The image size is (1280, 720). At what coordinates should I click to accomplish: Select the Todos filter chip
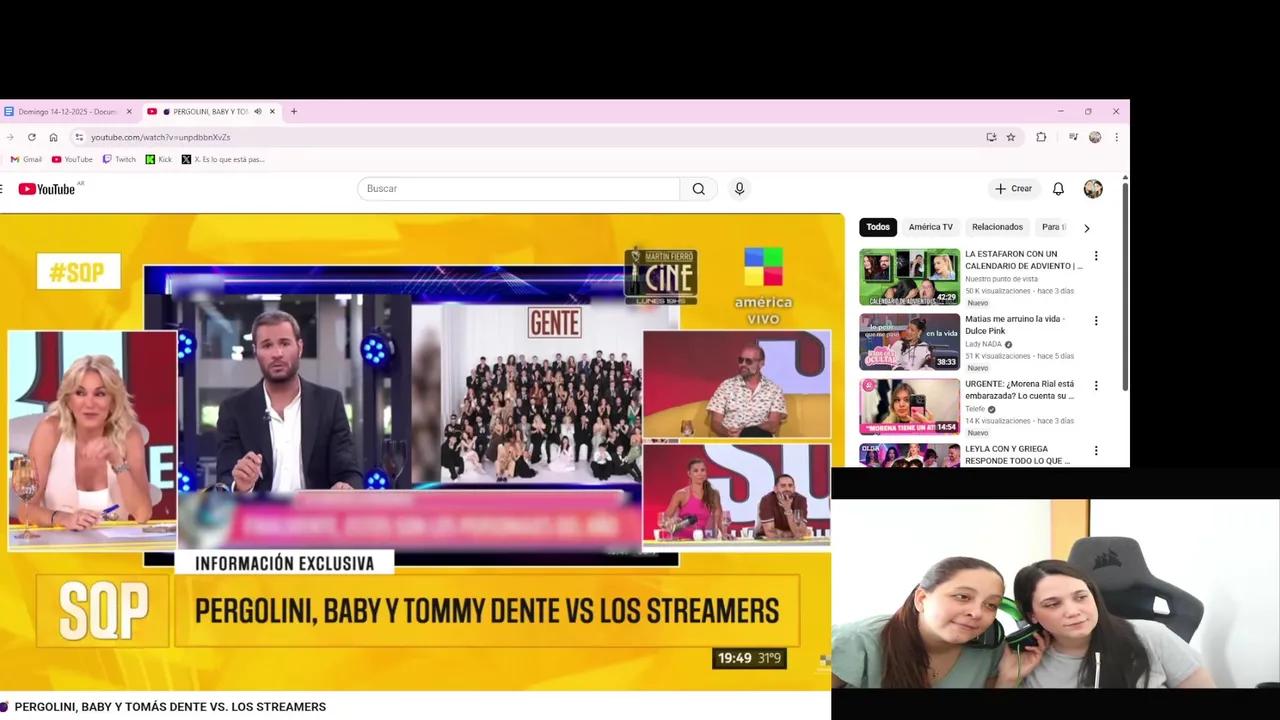pos(878,227)
